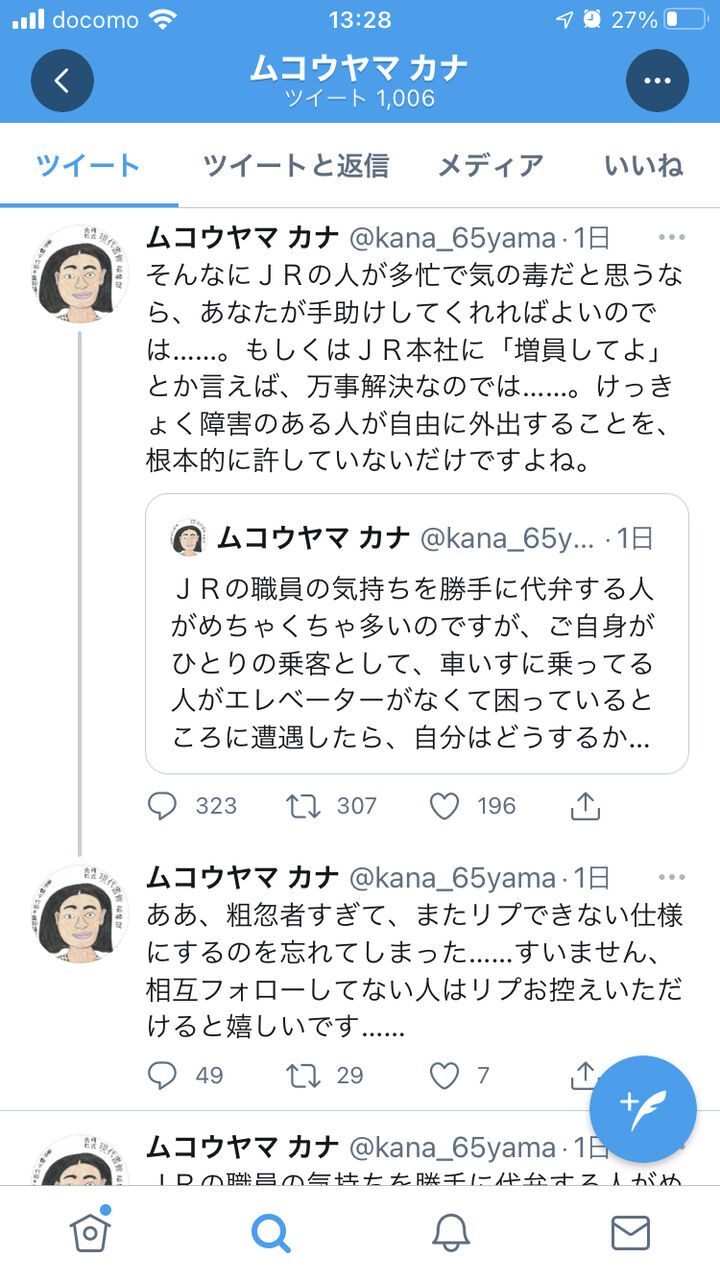Open the Search tab icon

tap(270, 1233)
